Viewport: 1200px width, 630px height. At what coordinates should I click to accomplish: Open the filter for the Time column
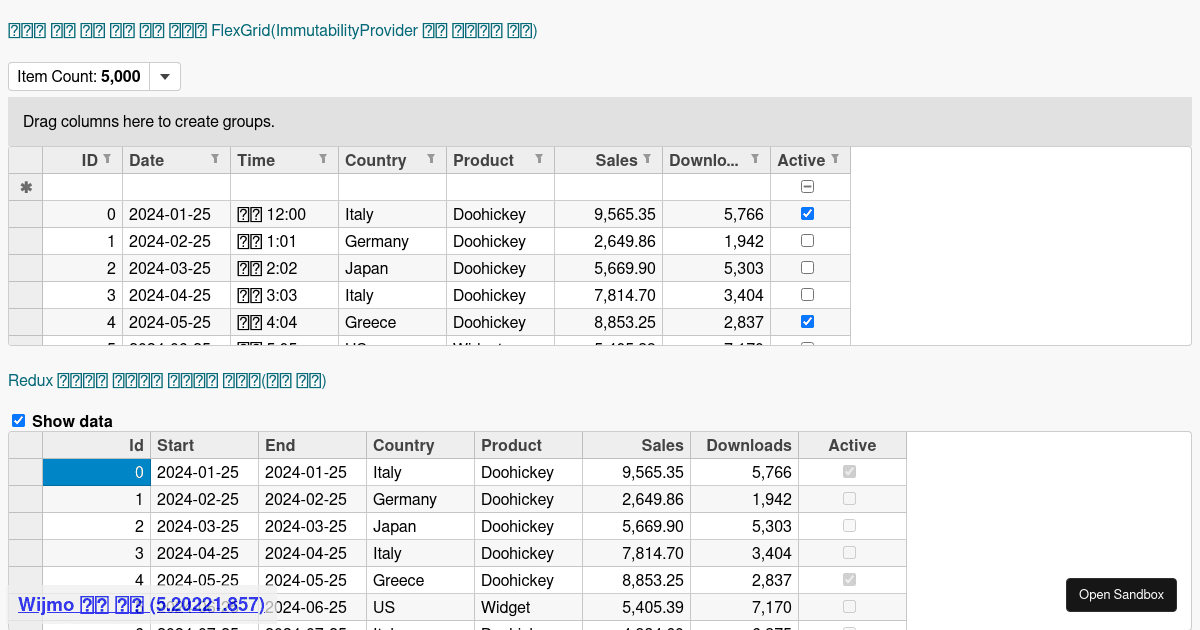pyautogui.click(x=322, y=157)
